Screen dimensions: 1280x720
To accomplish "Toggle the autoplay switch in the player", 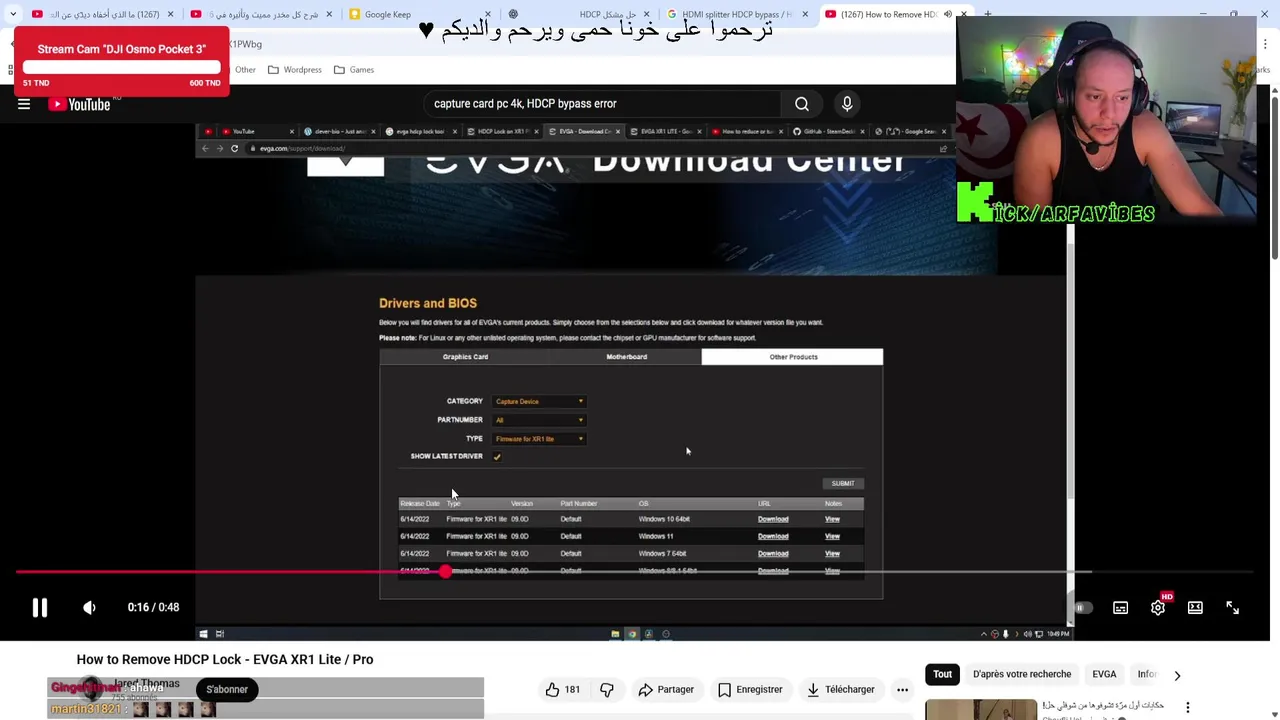I will [1080, 608].
